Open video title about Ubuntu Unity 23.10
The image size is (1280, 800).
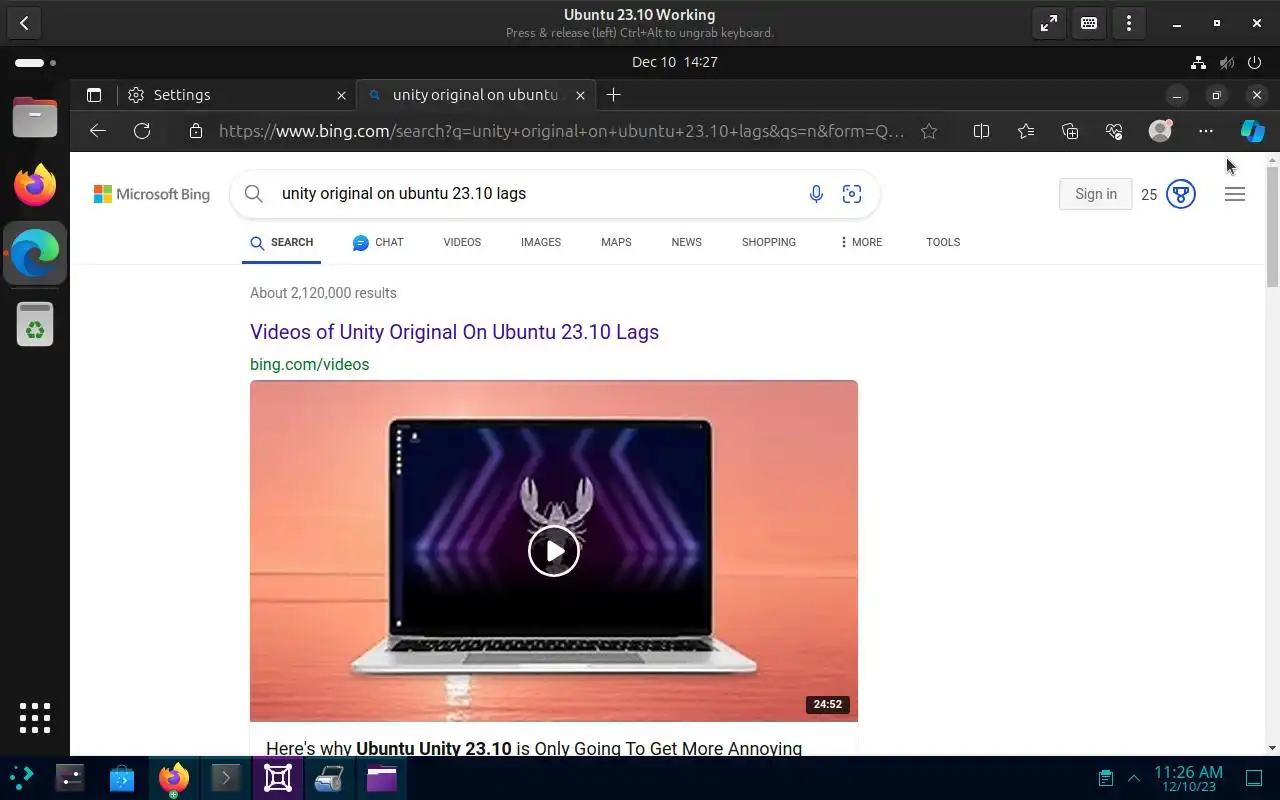coord(534,748)
